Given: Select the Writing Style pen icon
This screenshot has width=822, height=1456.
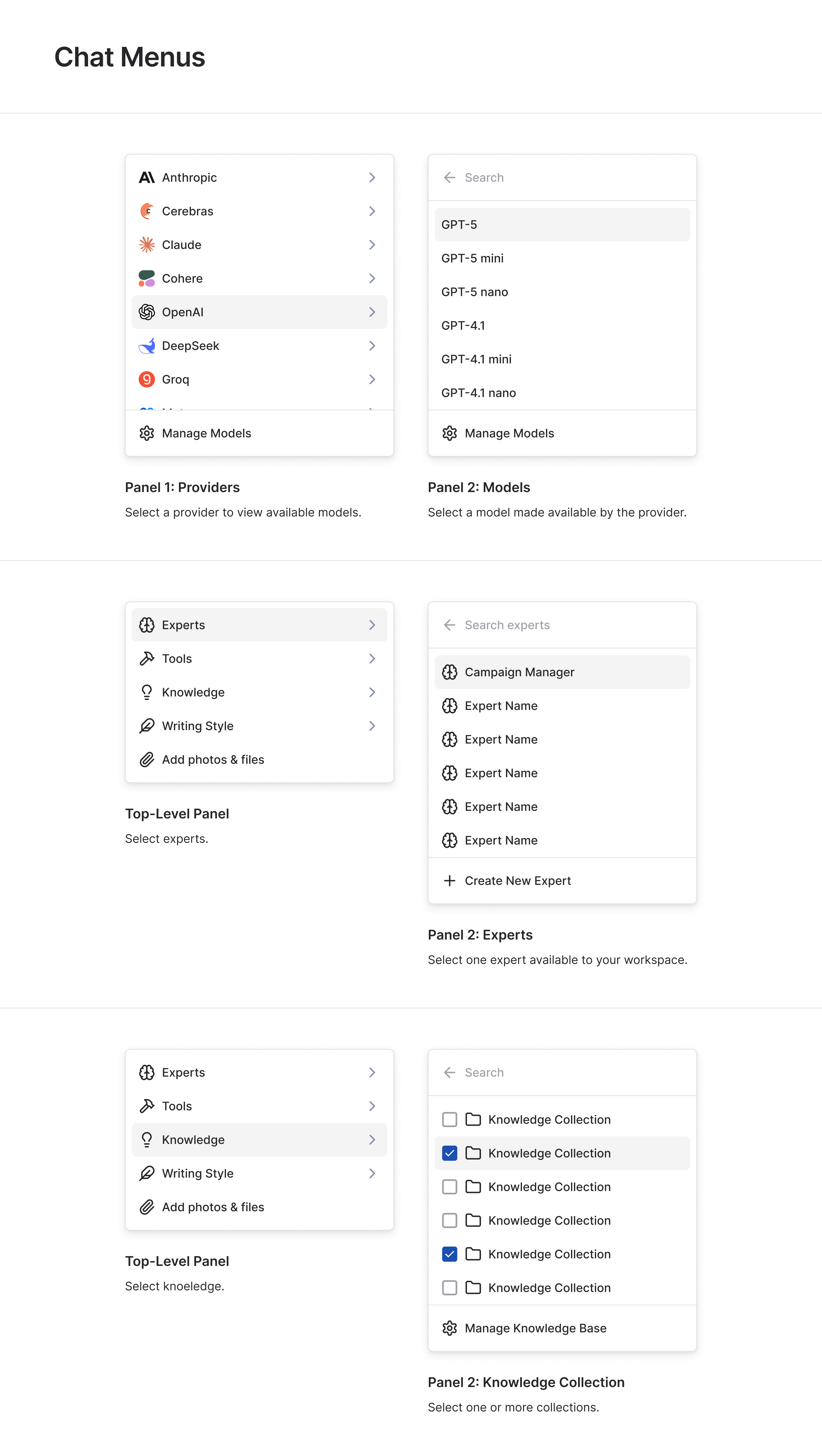Looking at the screenshot, I should pyautogui.click(x=146, y=726).
